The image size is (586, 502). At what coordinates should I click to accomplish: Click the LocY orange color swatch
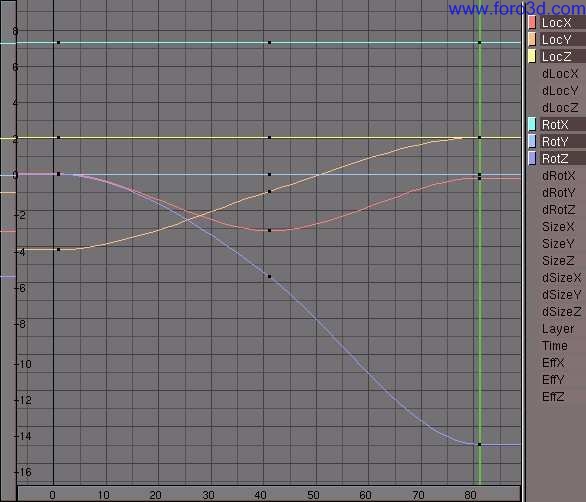click(532, 39)
